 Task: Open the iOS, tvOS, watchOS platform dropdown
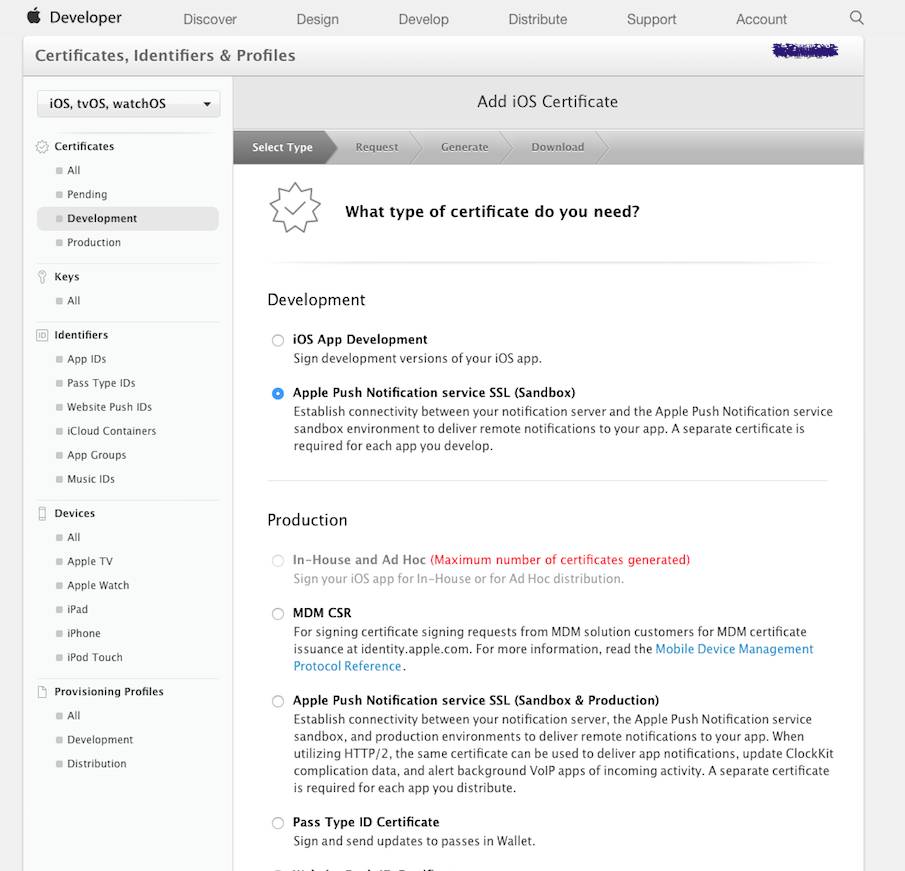coord(128,104)
